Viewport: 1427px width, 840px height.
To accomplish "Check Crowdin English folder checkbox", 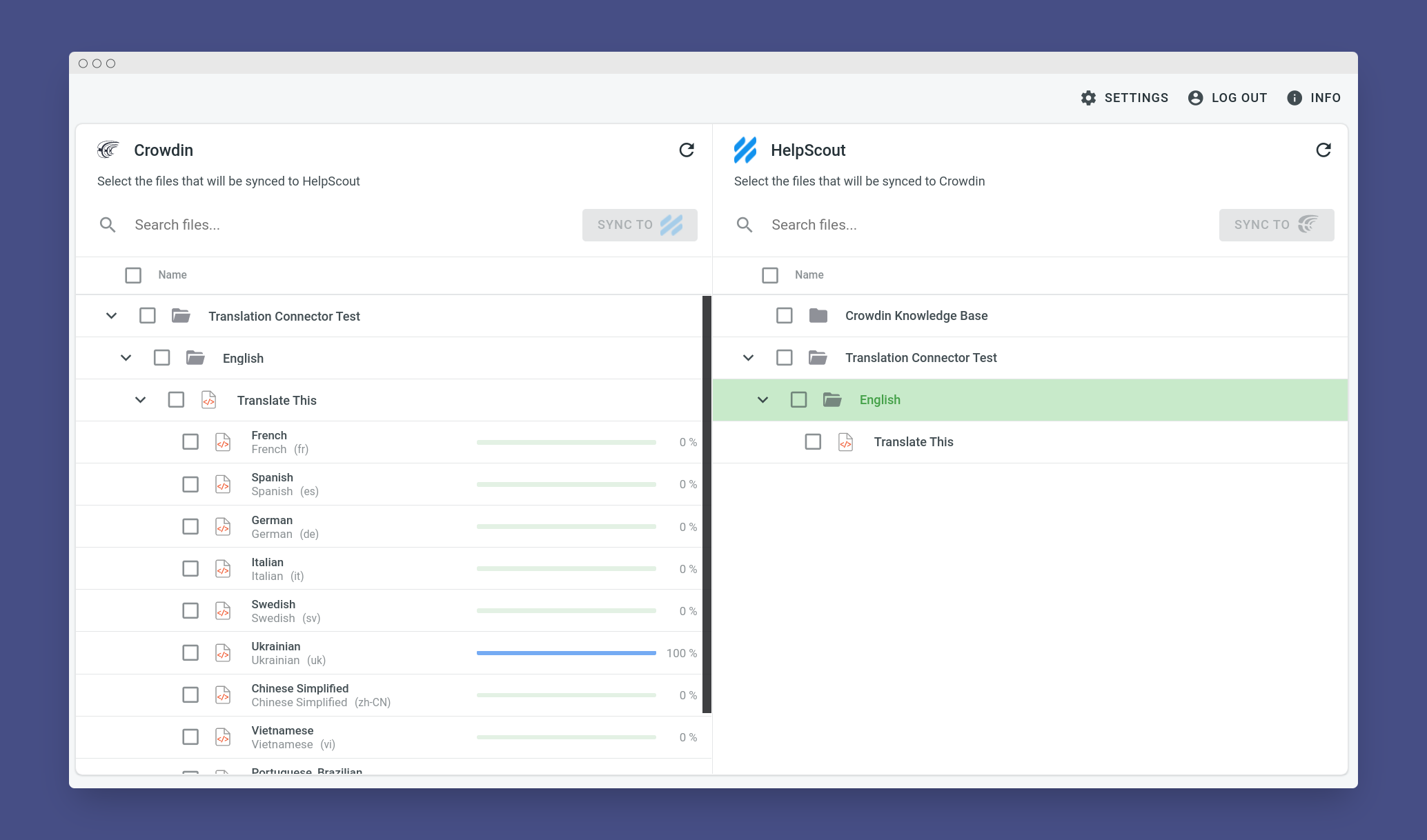I will pyautogui.click(x=162, y=358).
